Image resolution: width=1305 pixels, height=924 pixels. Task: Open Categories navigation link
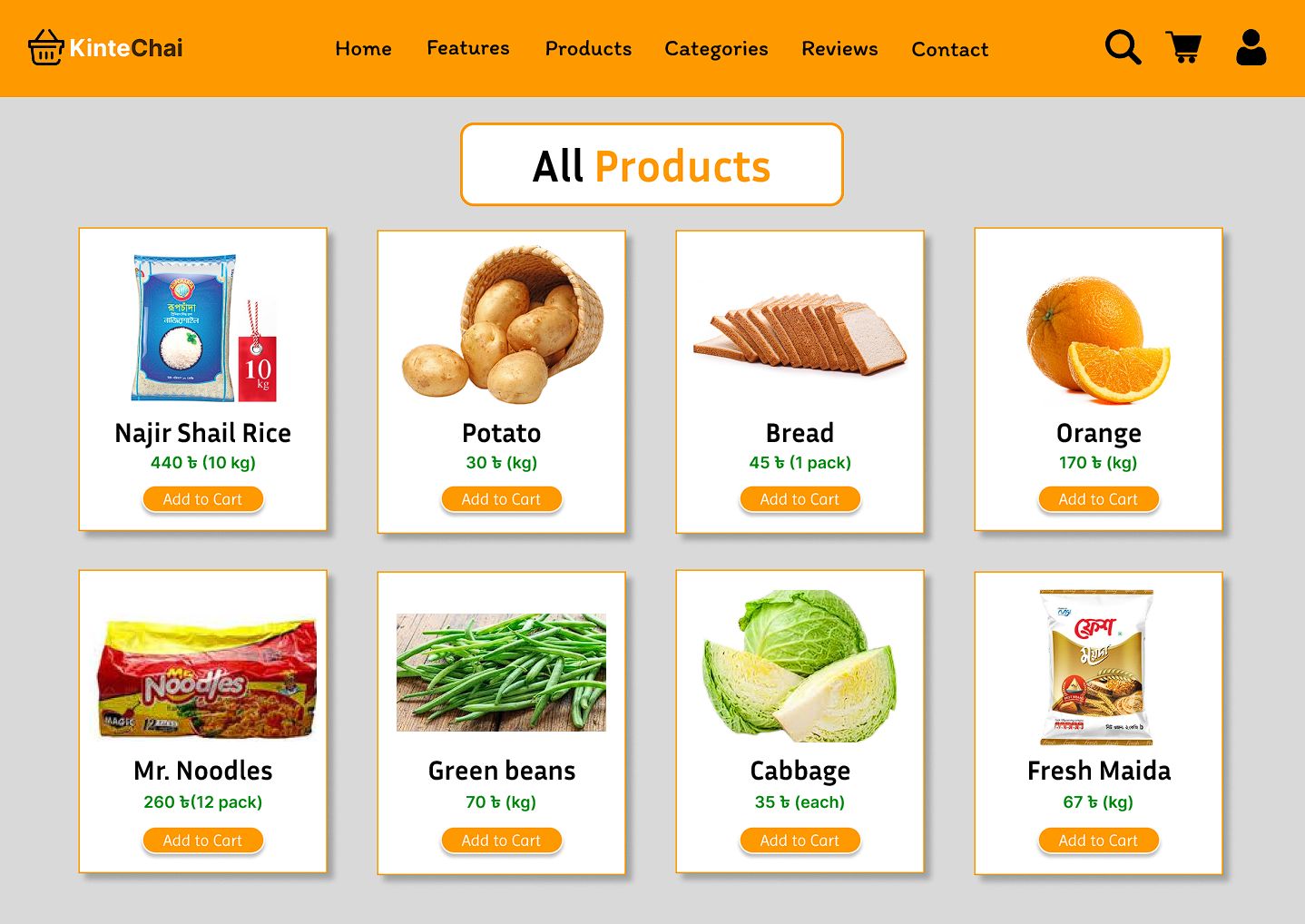tap(716, 49)
